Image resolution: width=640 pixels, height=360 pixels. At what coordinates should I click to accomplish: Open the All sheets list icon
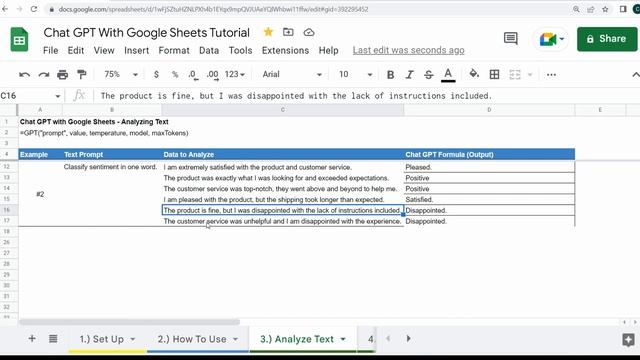click(x=53, y=339)
